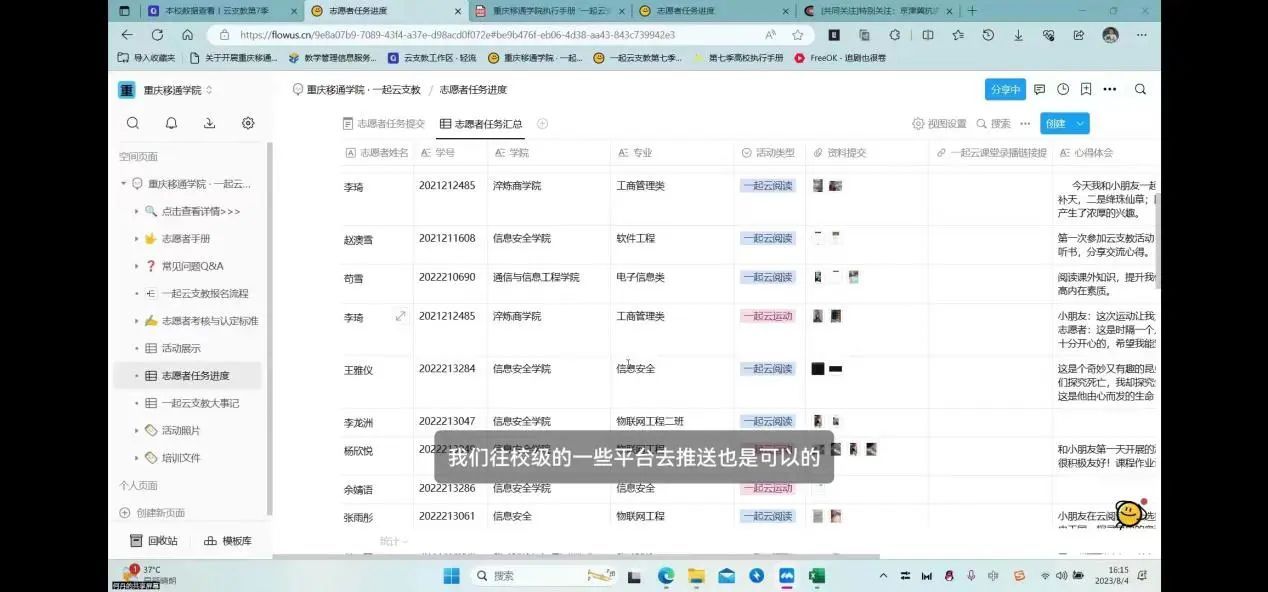The image size is (1268, 592).
Task: Open the 创建 button dropdown arrow
Action: point(1079,124)
